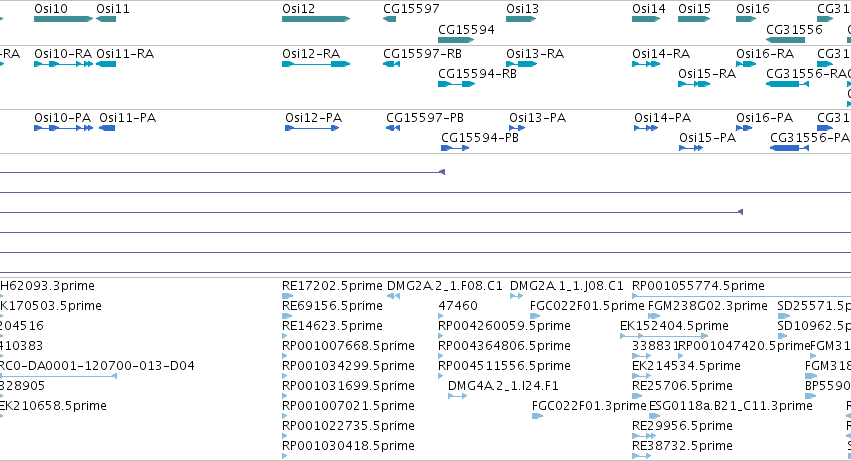Select RP001034299.5prime EST label
This screenshot has width=851, height=461.
point(348,366)
